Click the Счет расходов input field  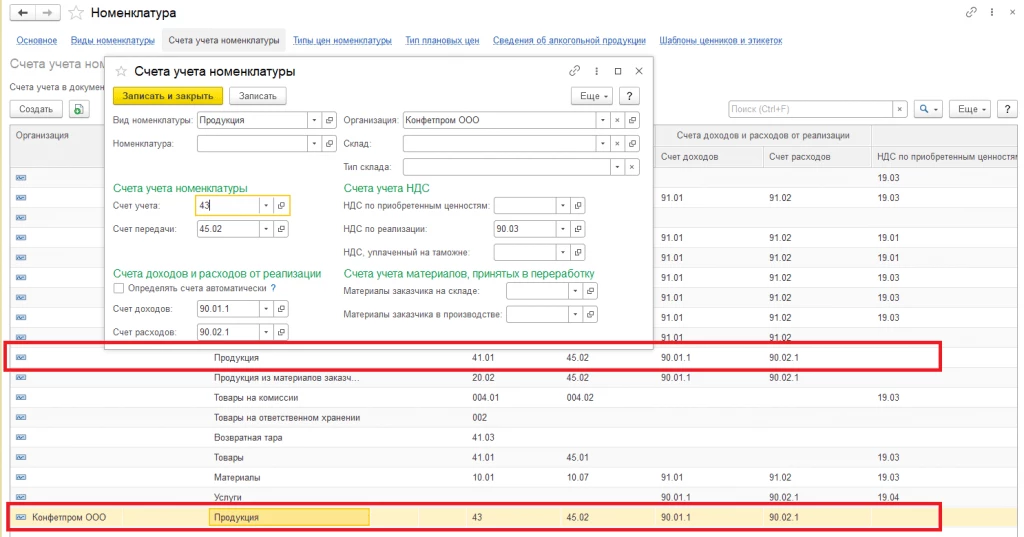pos(228,333)
